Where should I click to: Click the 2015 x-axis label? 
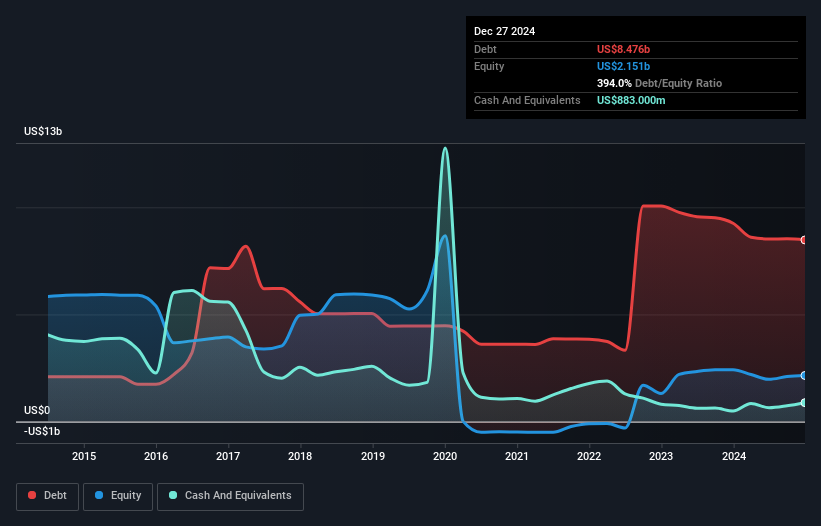[84, 456]
